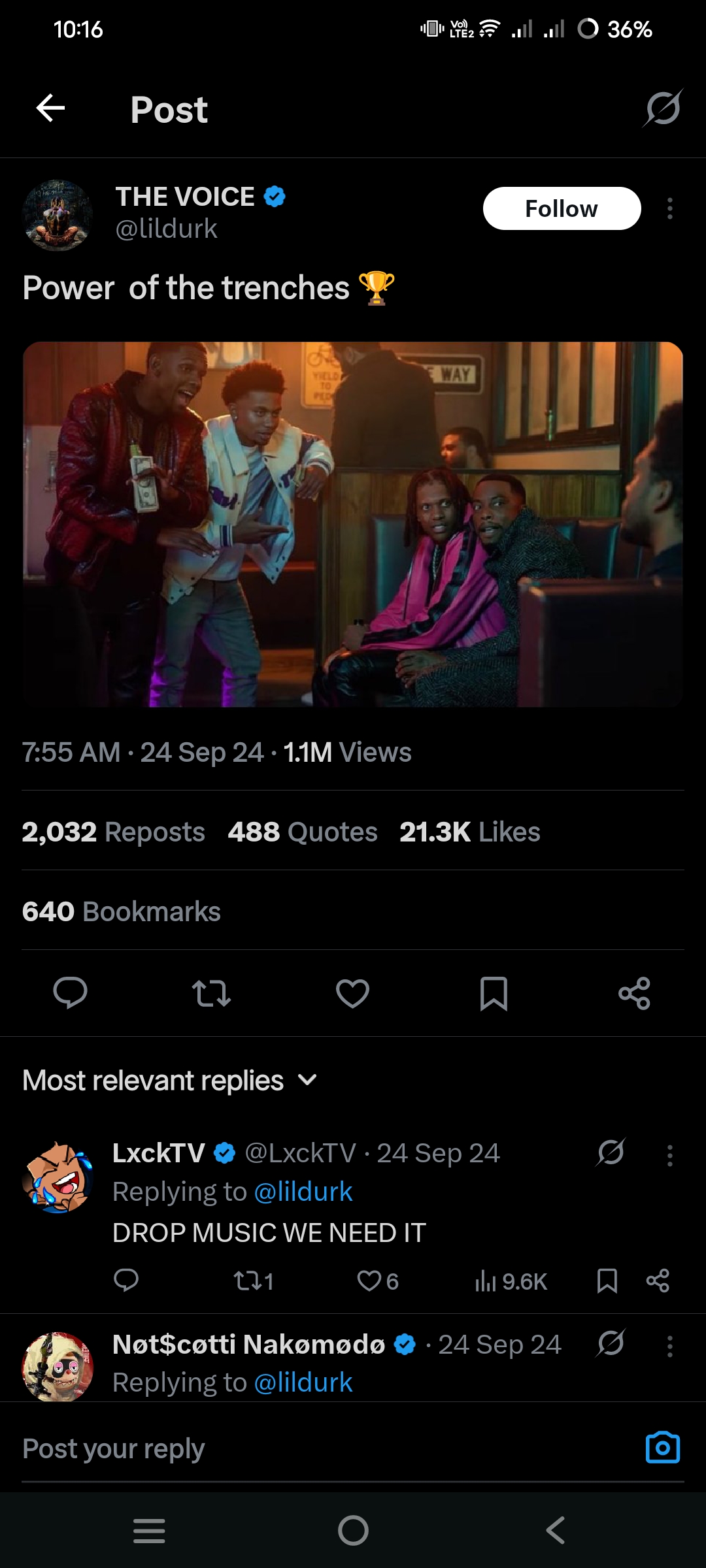Tap the back arrow in Post header
706x1568 pixels.
tap(50, 108)
